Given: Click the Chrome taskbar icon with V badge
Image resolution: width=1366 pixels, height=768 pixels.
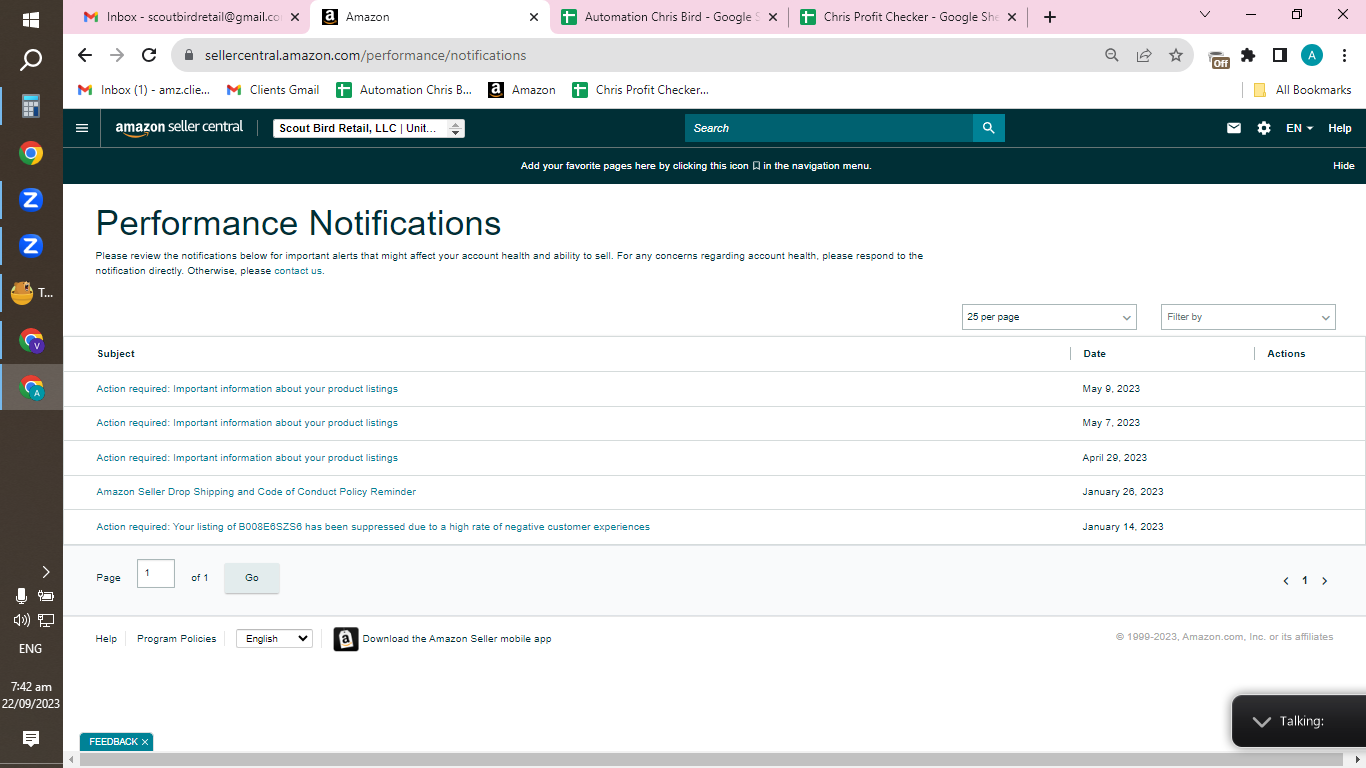Looking at the screenshot, I should click(x=31, y=341).
